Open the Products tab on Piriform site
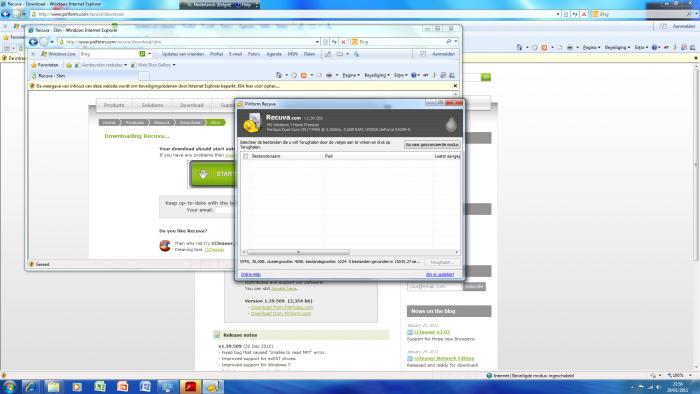Image resolution: width=700 pixels, height=394 pixels. click(x=114, y=105)
